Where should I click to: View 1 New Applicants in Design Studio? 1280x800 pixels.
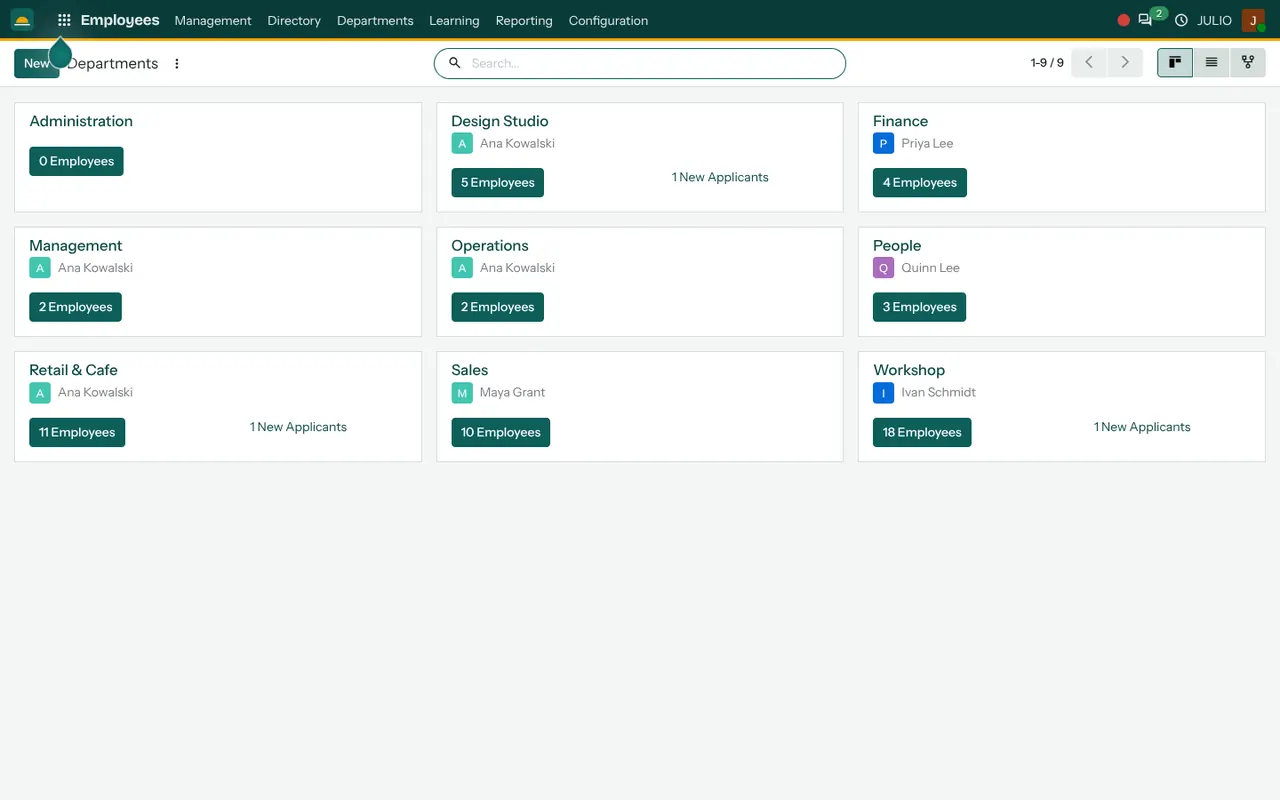[x=720, y=177]
